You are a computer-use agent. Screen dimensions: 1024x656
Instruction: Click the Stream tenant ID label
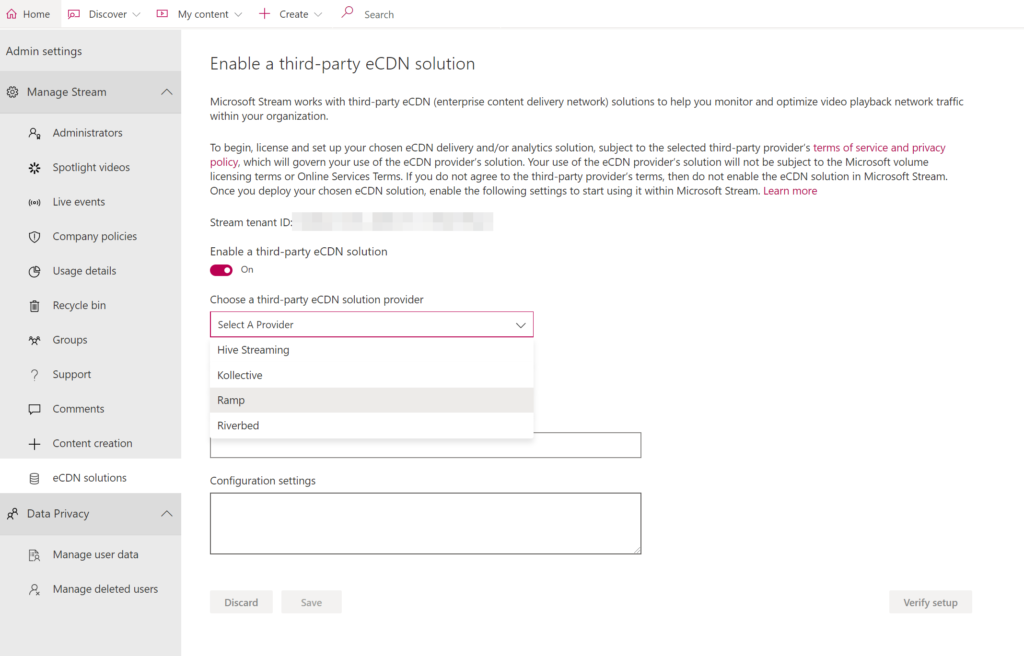pyautogui.click(x=251, y=223)
